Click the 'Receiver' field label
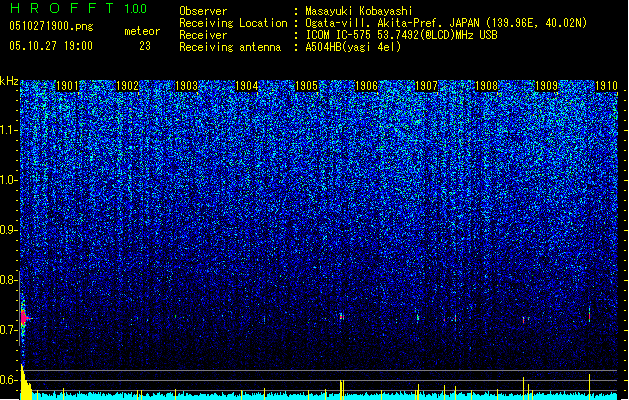This screenshot has height=400, width=629. (x=203, y=35)
